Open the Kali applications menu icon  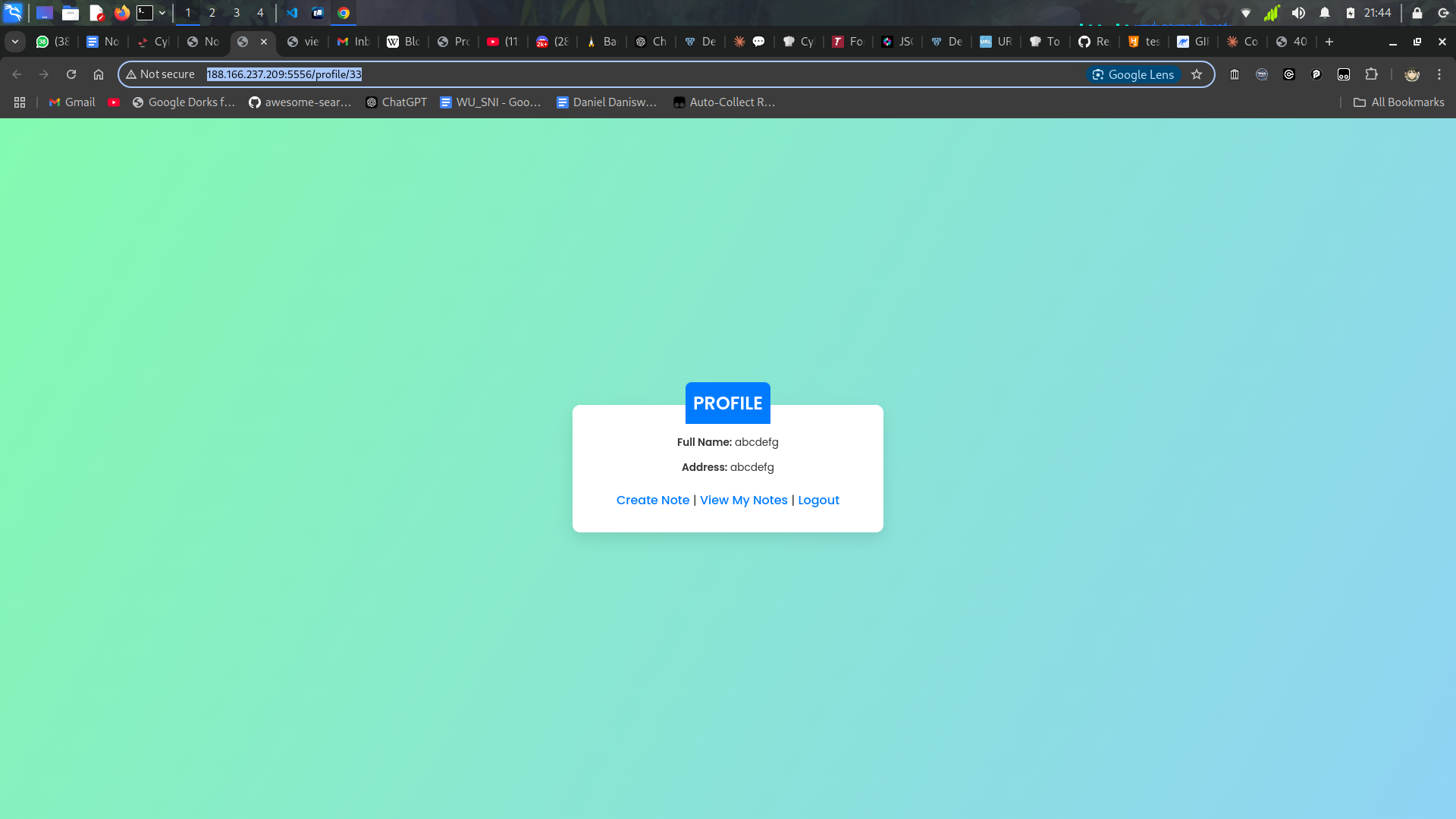tap(13, 13)
